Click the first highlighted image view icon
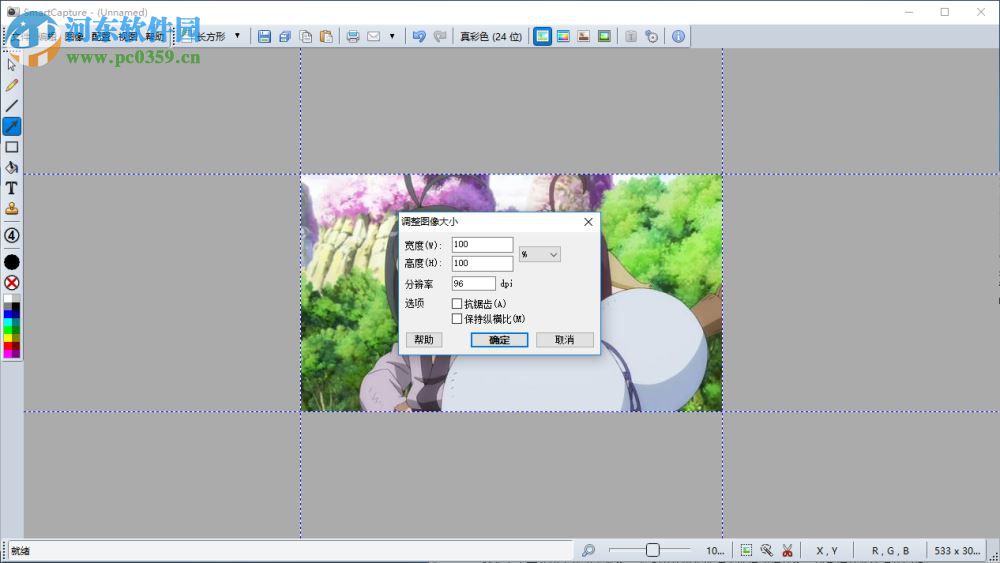The image size is (1000, 563). click(x=542, y=36)
